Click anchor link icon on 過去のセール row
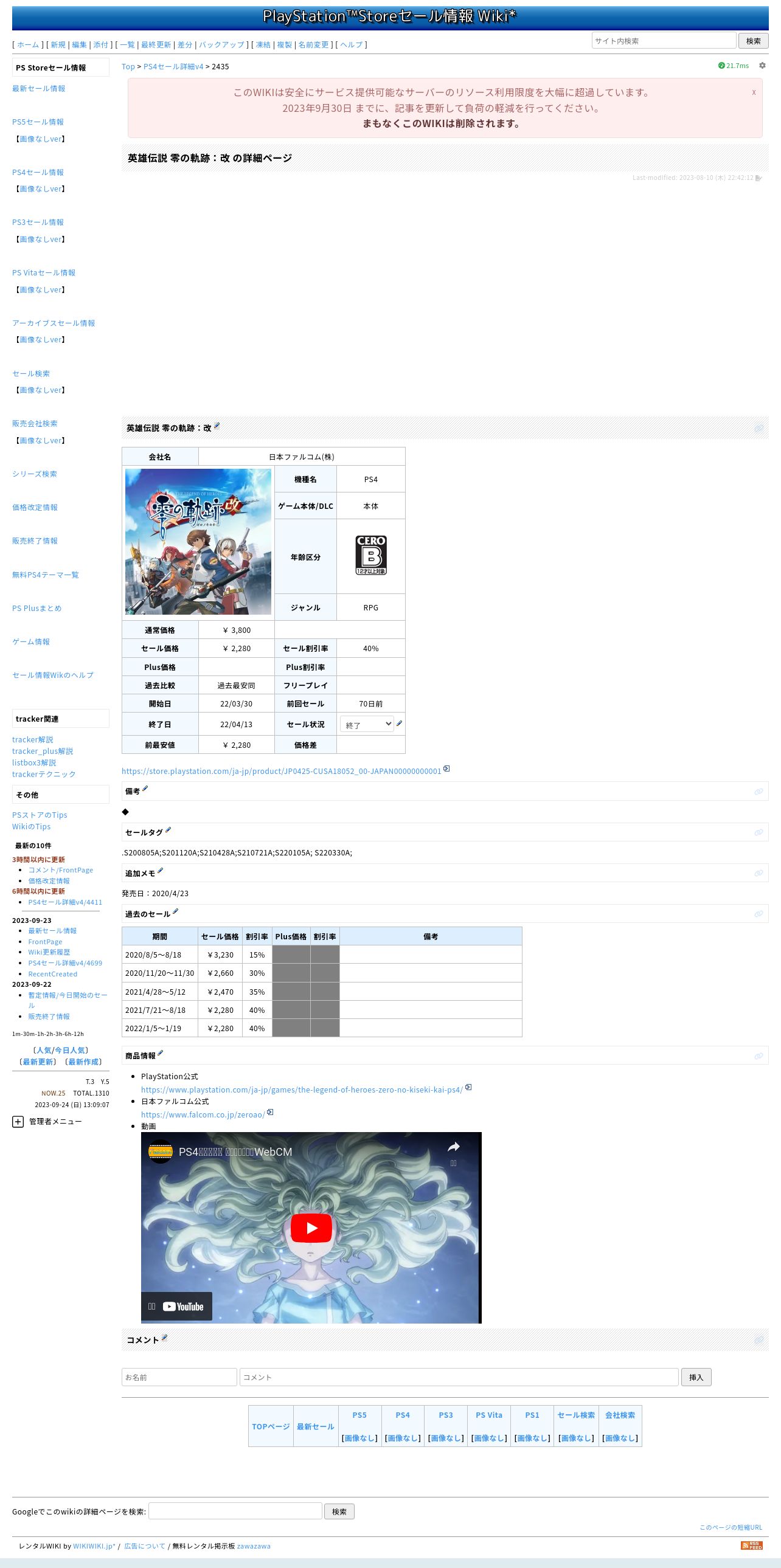Screen dimensions: 781x1568 (758, 914)
